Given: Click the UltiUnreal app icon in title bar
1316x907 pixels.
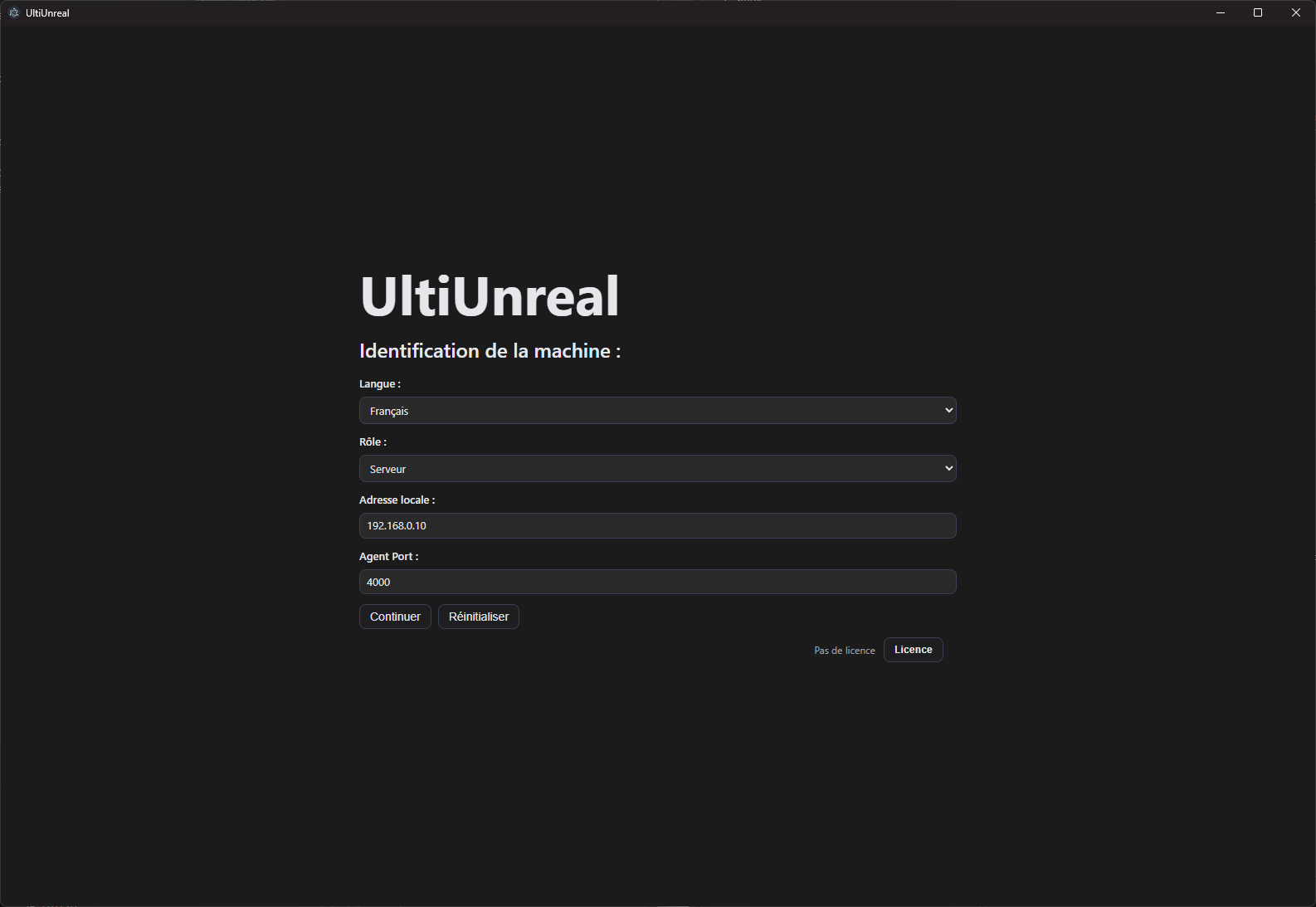Looking at the screenshot, I should 13,12.
